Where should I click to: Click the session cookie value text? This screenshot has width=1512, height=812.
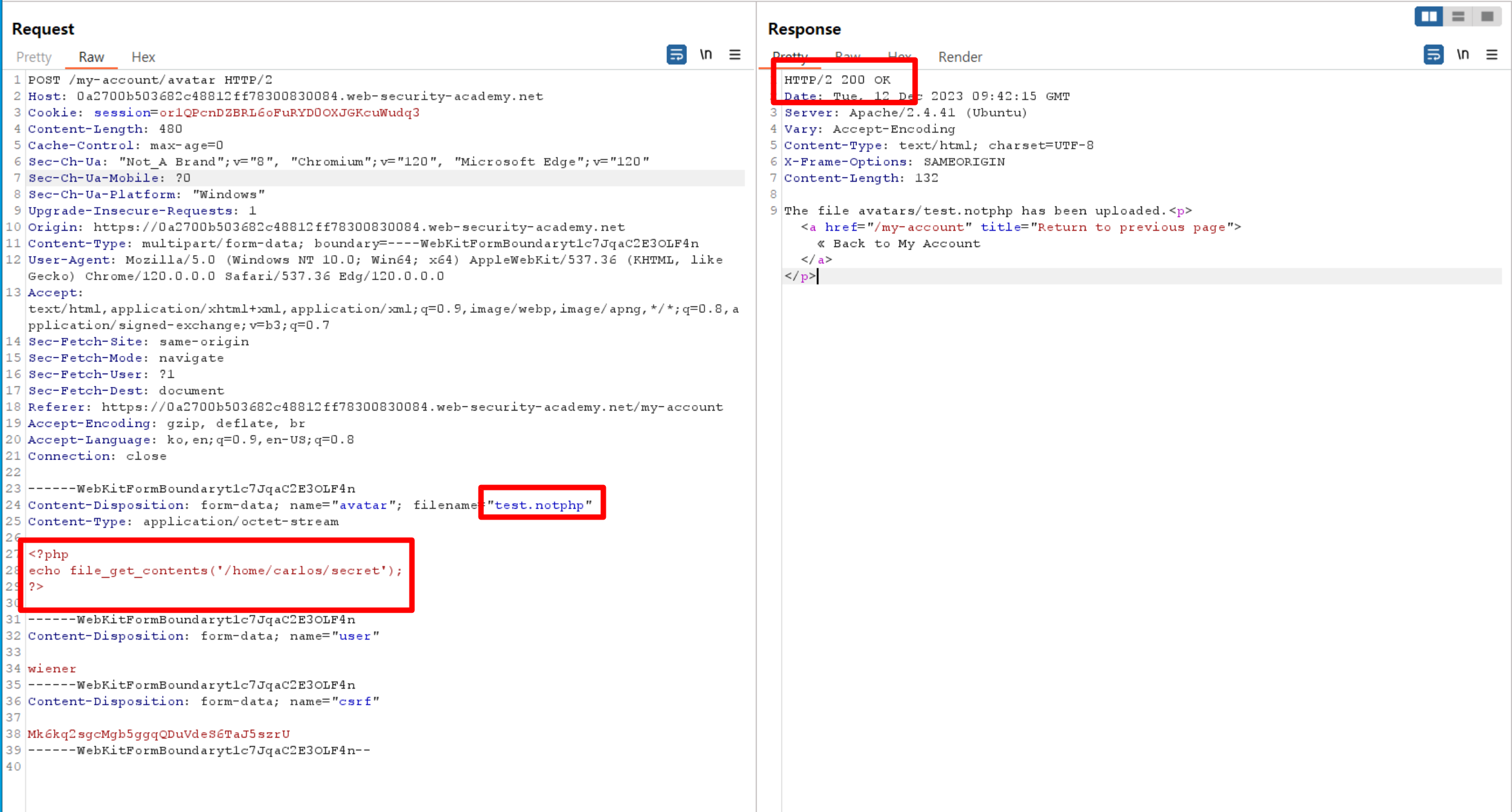pos(289,113)
